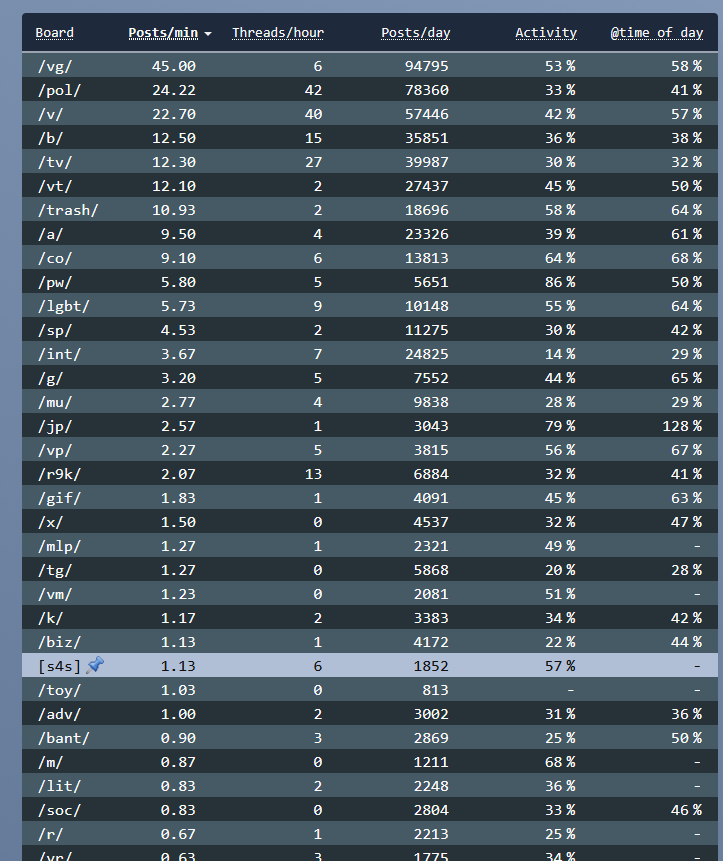
Task: Select the /mu/ board name
Action: 55,402
